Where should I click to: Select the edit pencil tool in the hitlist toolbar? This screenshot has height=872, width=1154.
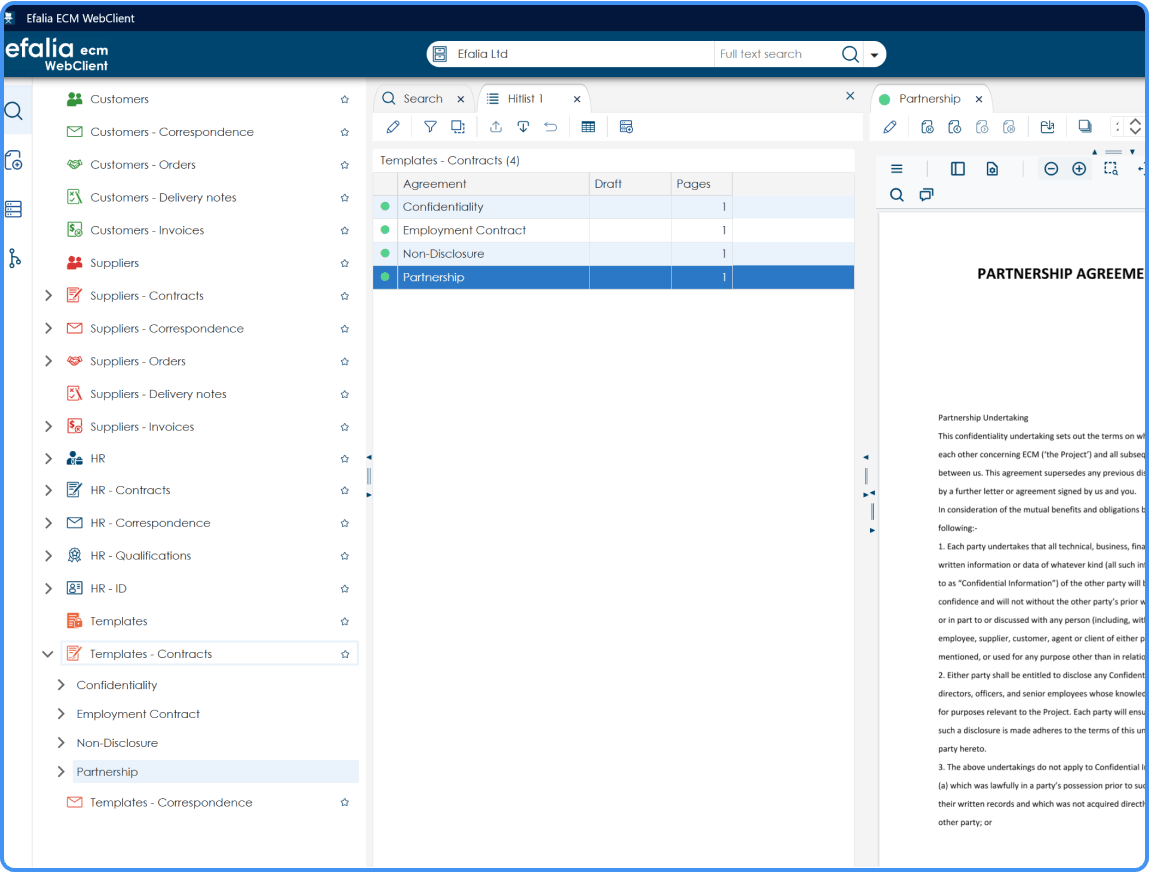coord(392,126)
